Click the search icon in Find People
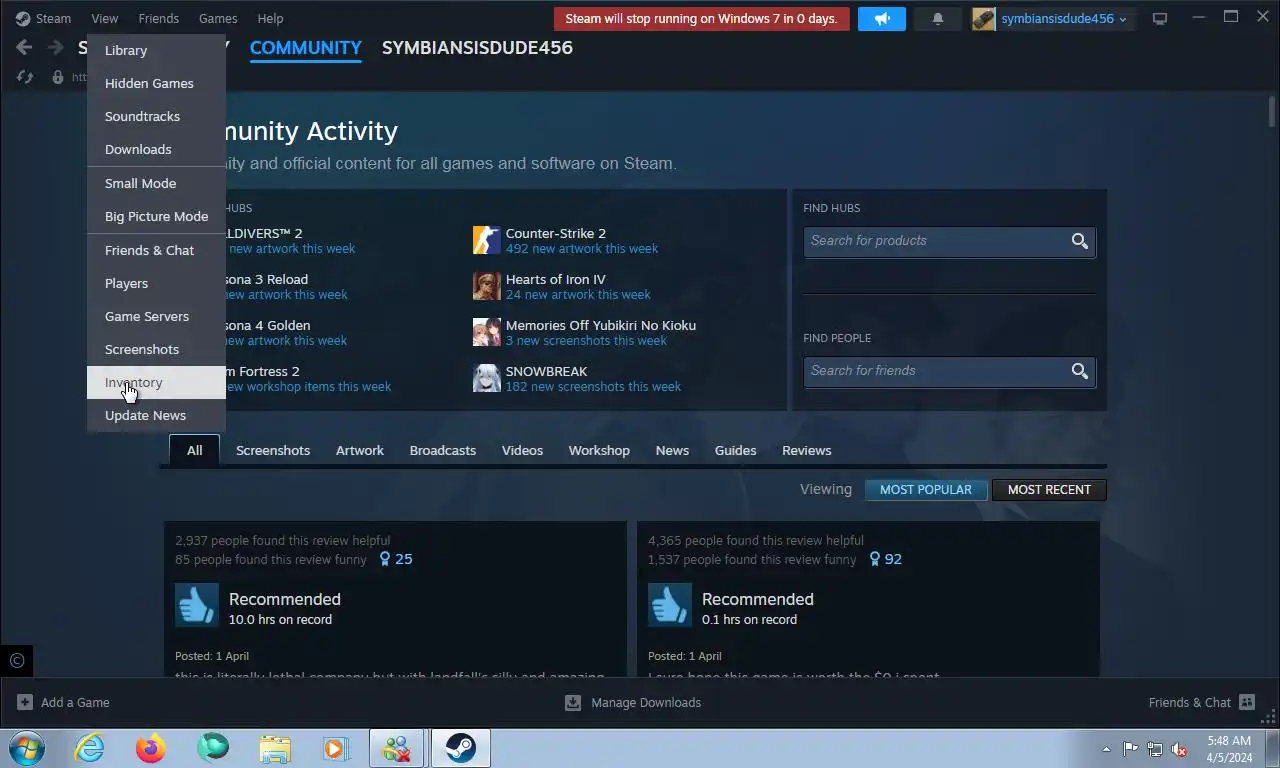1280x768 pixels. tap(1080, 371)
